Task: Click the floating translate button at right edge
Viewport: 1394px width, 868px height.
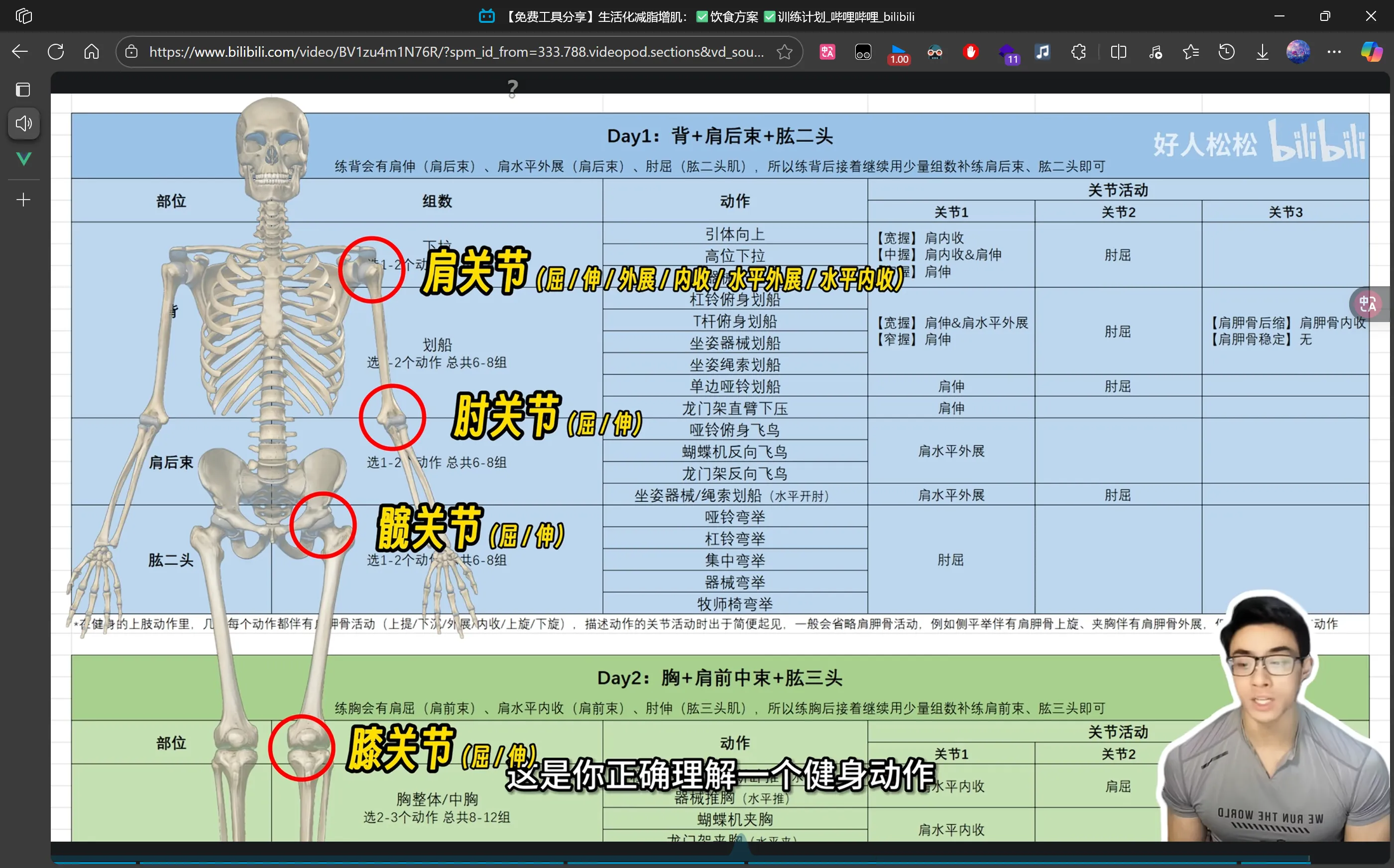Action: point(1369,304)
